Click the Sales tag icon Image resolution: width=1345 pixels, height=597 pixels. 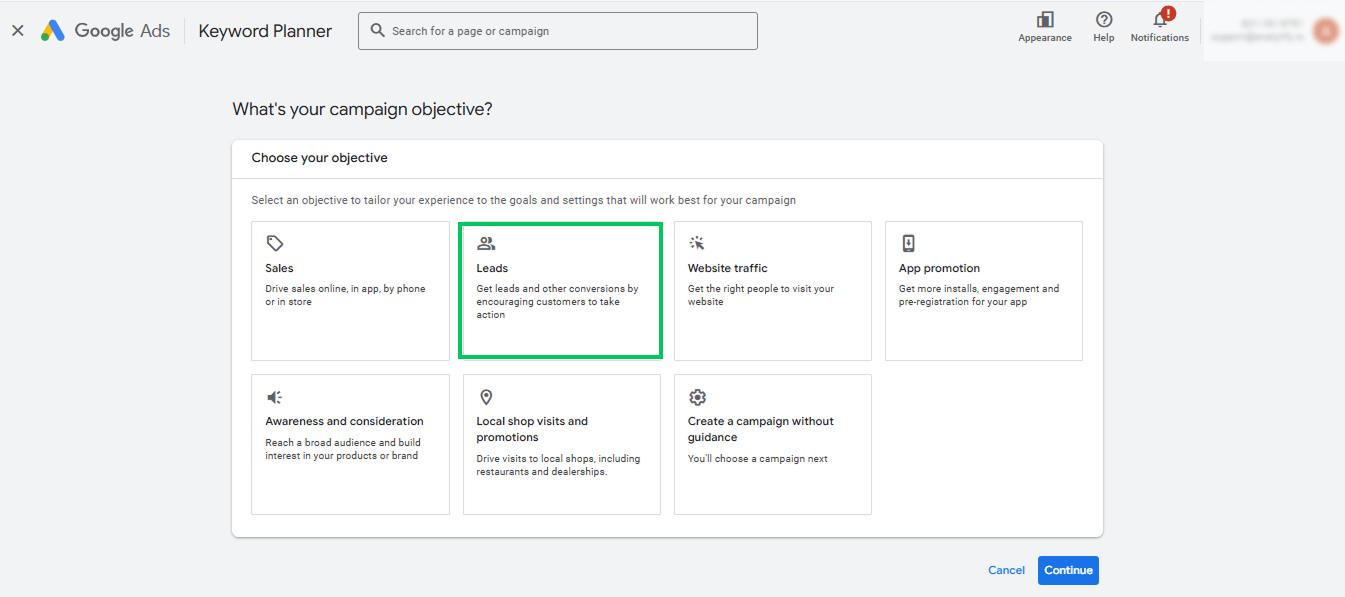pyautogui.click(x=275, y=243)
